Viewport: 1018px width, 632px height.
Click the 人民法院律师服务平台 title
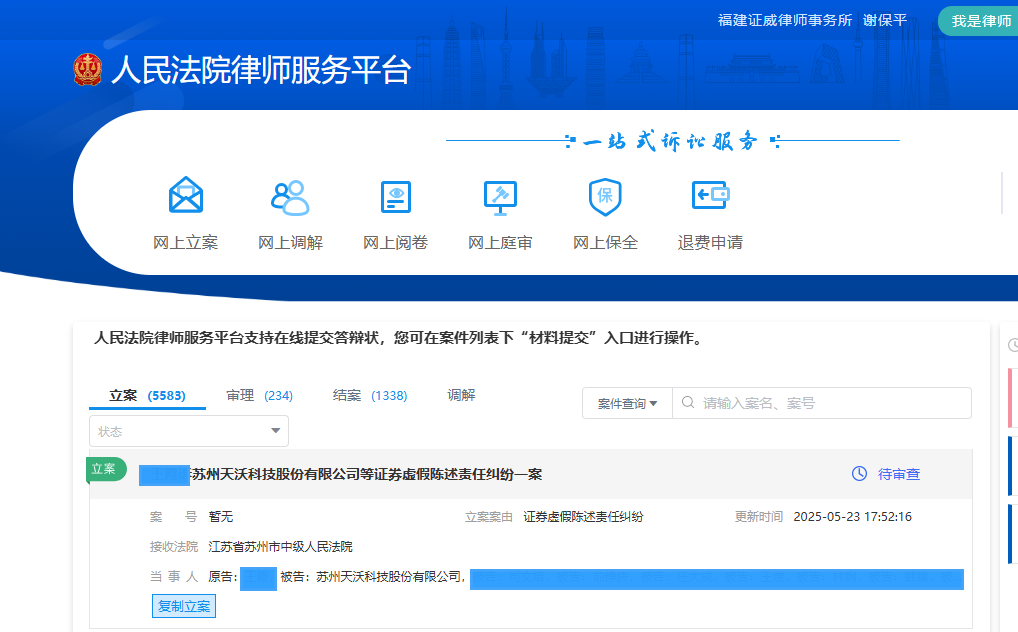click(261, 70)
